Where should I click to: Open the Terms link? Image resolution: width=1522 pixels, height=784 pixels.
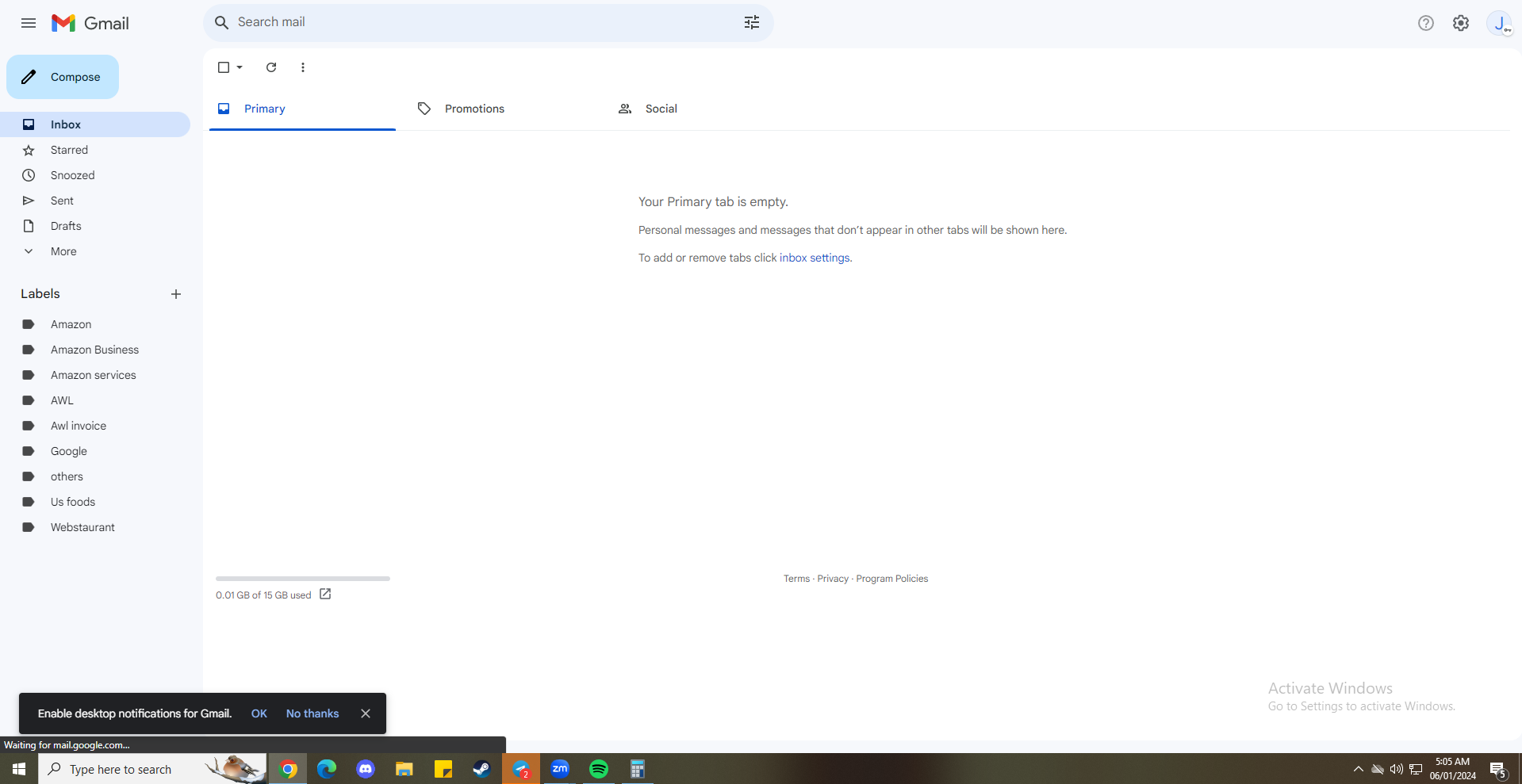coord(796,579)
